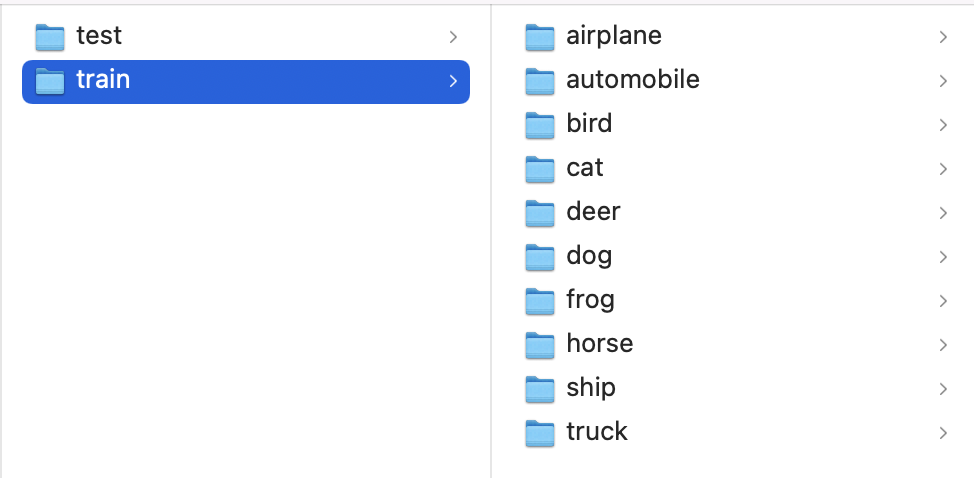Select the test folder icon
This screenshot has width=974, height=478.
point(50,37)
